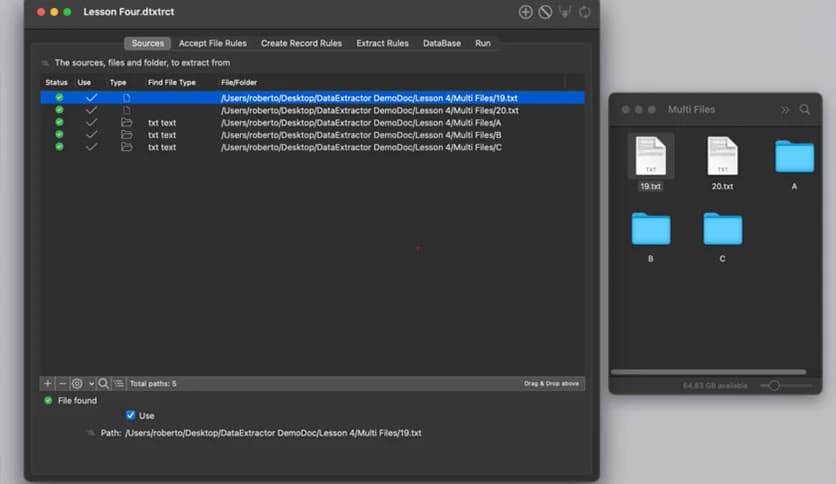Click the circular refresh arrows icon

click(585, 12)
